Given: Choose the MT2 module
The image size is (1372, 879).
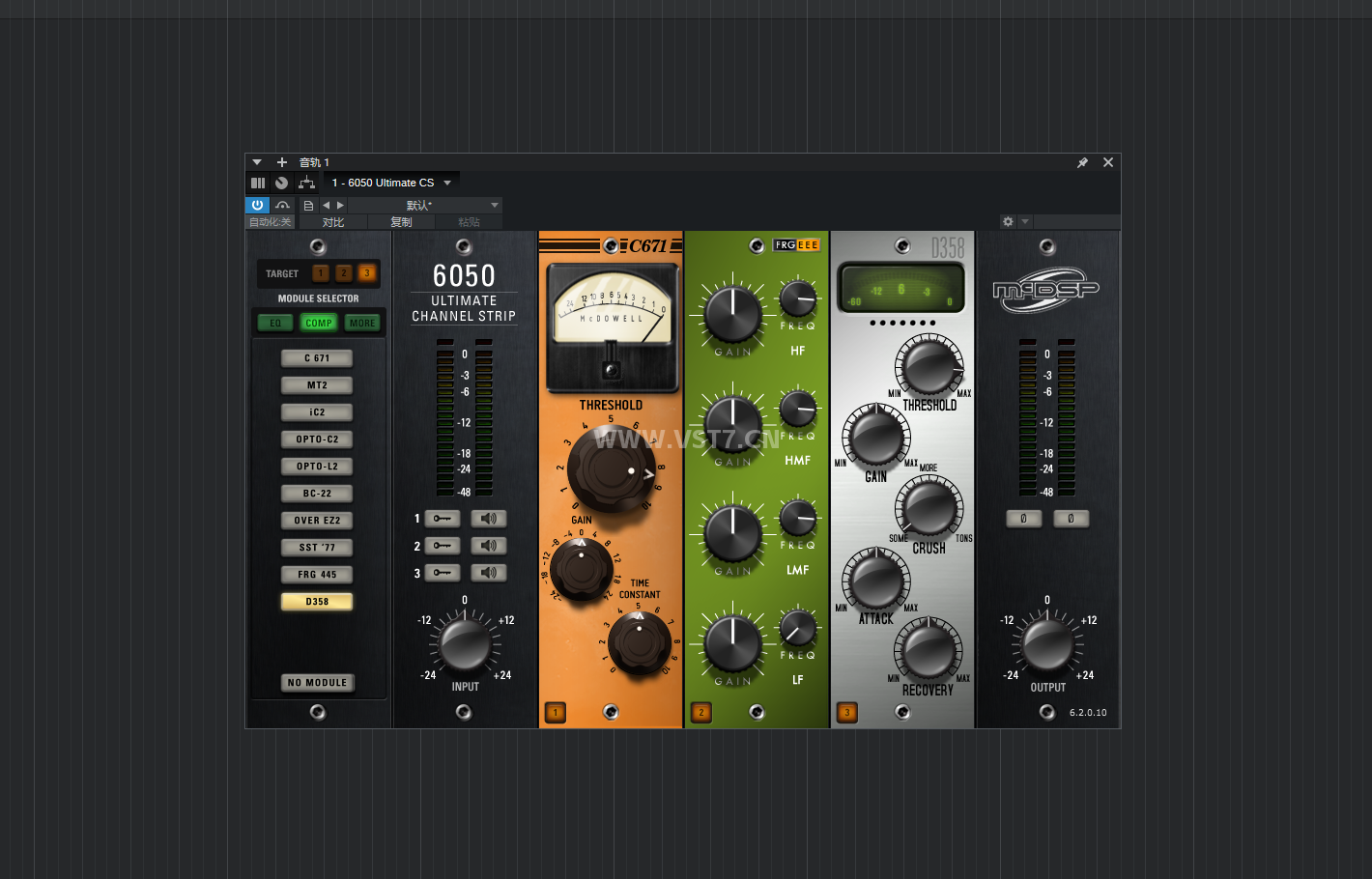Looking at the screenshot, I should (317, 385).
